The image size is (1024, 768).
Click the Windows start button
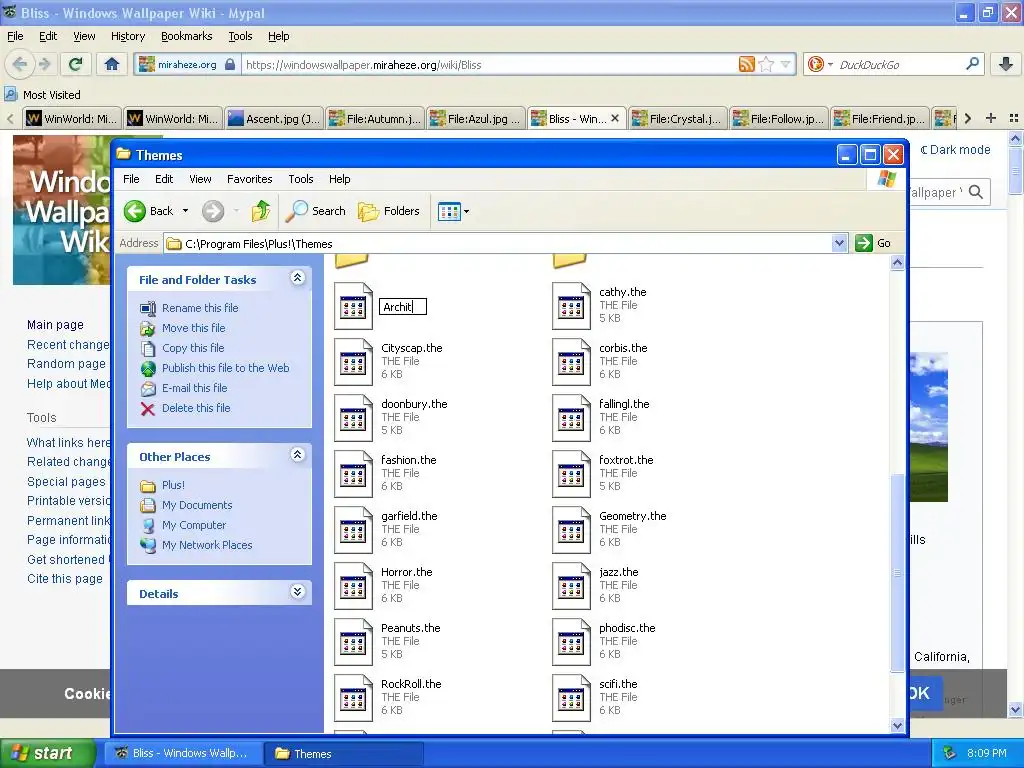click(47, 753)
